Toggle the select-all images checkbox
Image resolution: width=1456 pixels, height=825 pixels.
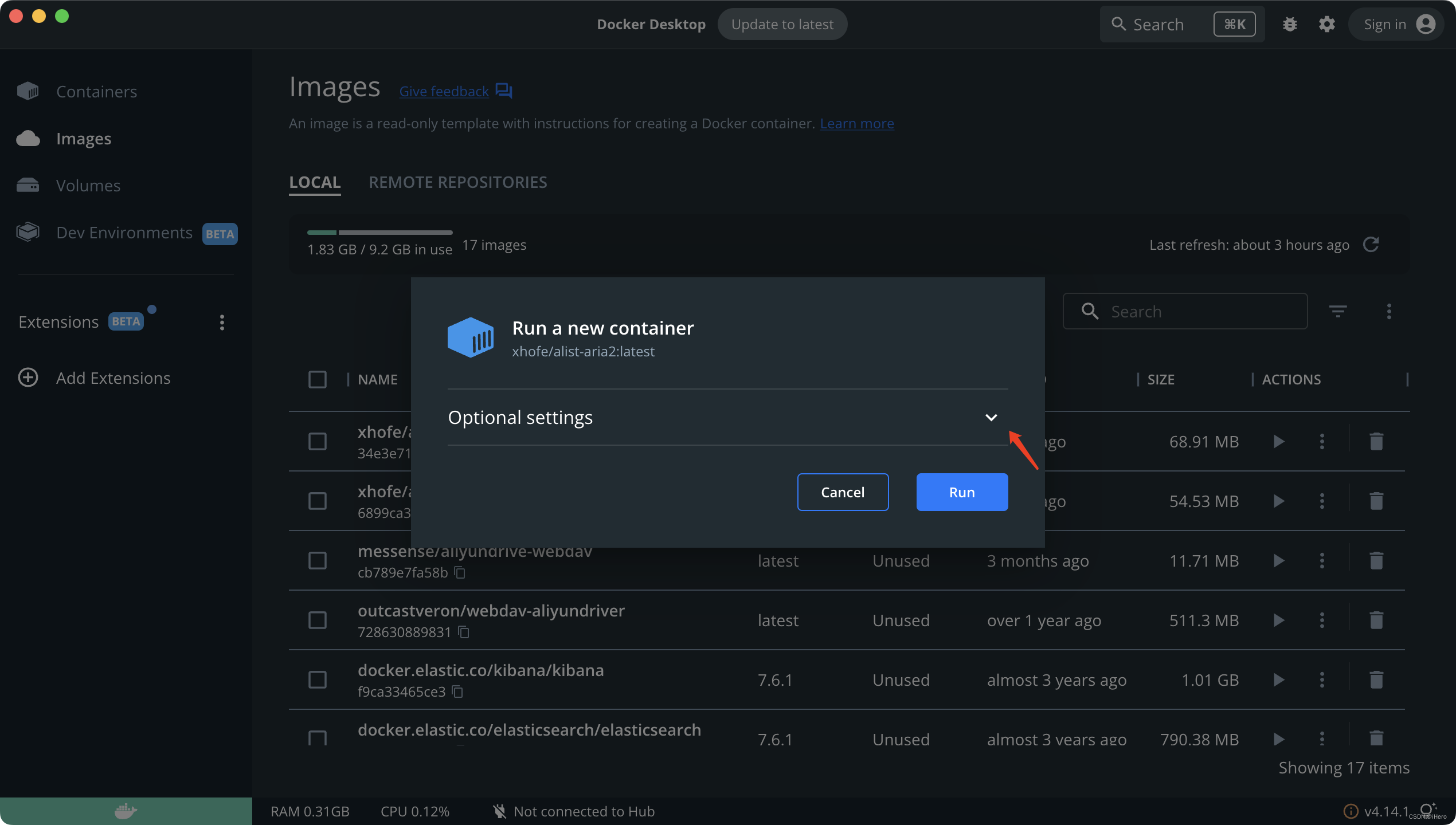318,379
